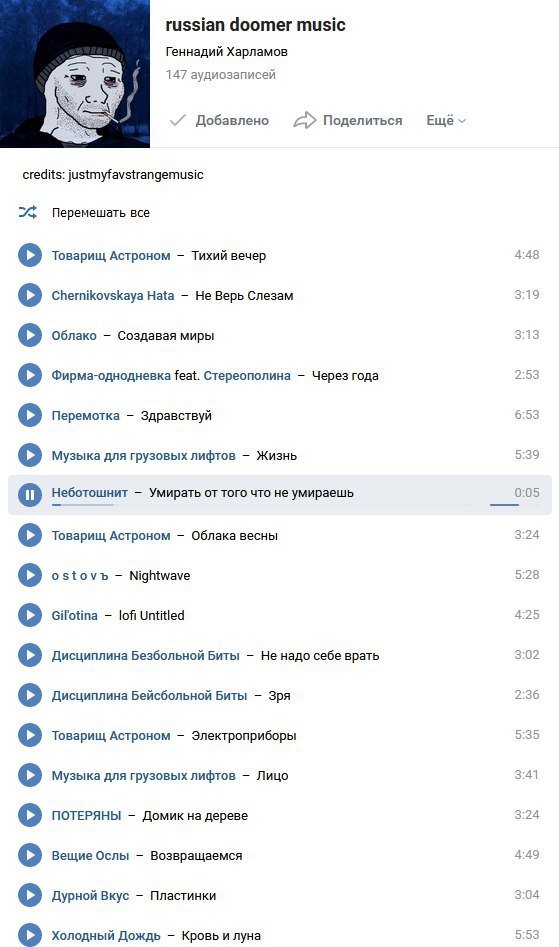Select the Перемешать все label
Screen dimensions: 559x947
(x=101, y=213)
